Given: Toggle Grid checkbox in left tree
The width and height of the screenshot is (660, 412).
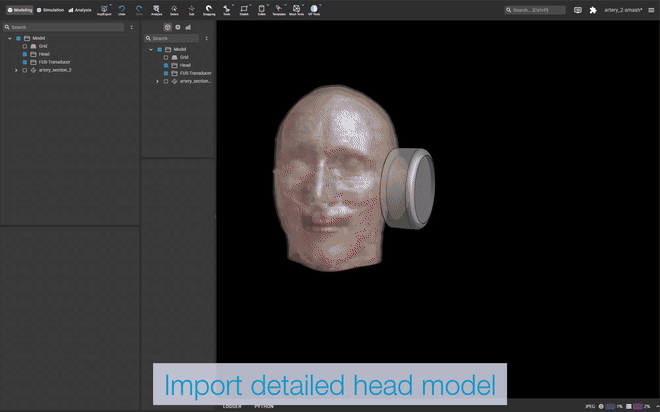Looking at the screenshot, I should [x=25, y=46].
